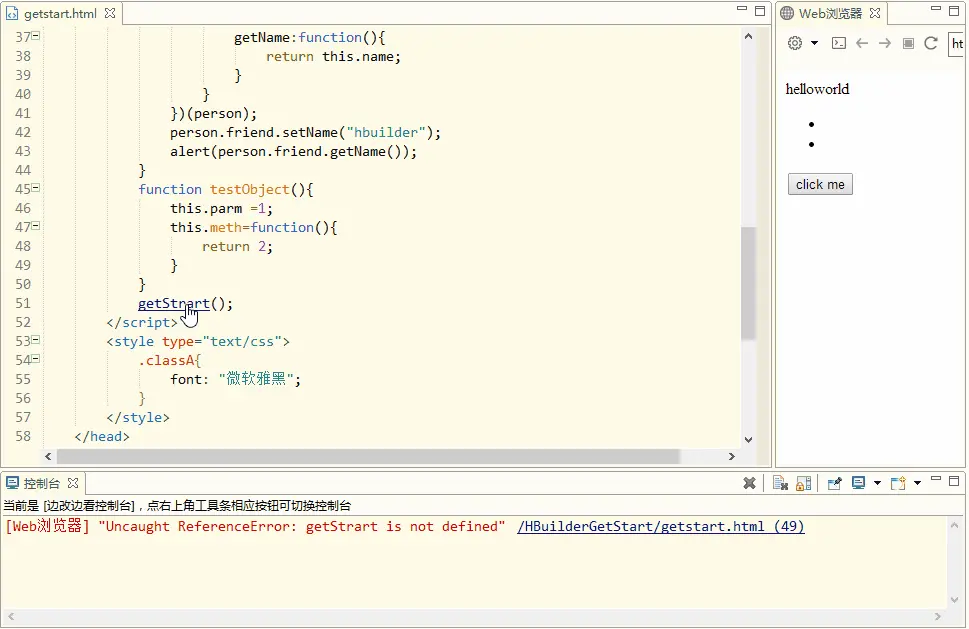Click the .classA selector on line 54
Viewport: 969px width, 629px height.
pos(166,360)
